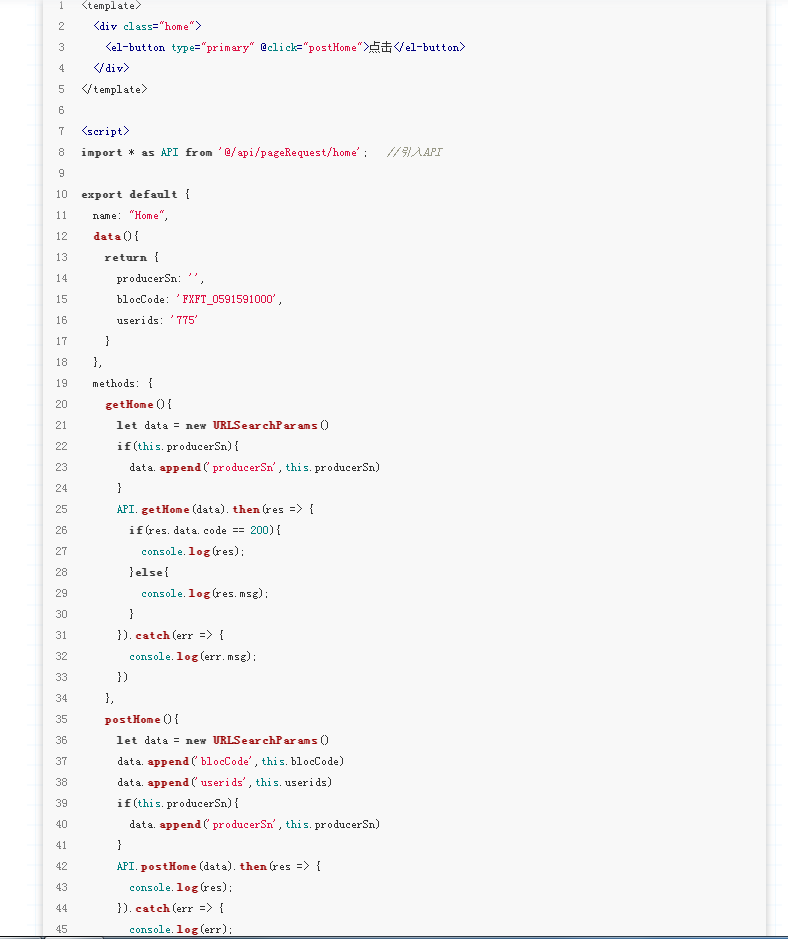
Task: Click the data() function name
Action: tap(107, 236)
